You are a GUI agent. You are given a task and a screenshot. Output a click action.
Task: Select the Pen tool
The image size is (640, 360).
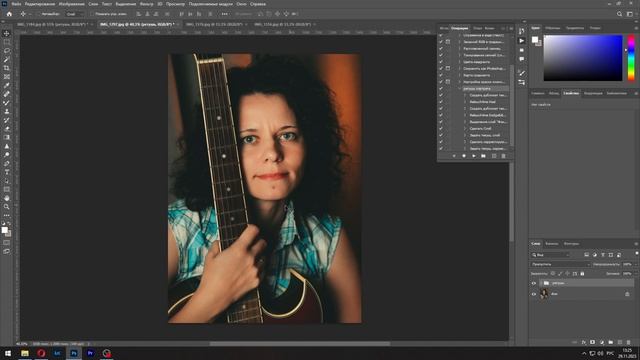tap(7, 163)
